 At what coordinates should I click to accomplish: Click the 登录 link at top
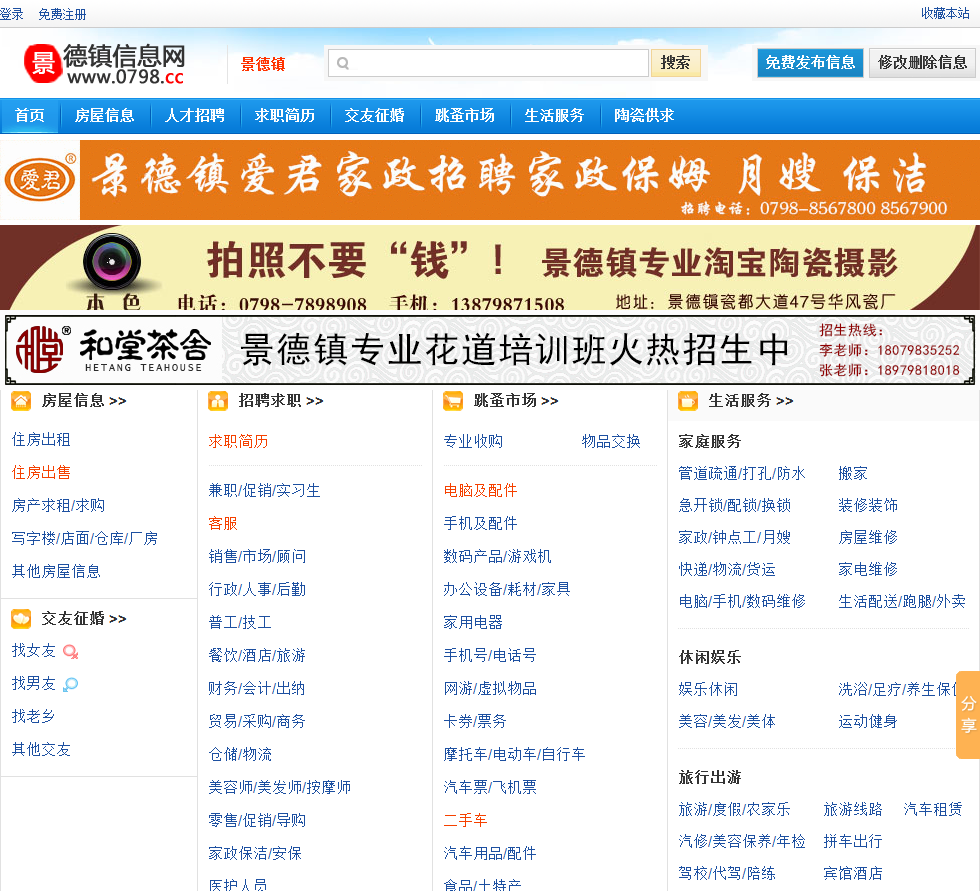coord(11,14)
